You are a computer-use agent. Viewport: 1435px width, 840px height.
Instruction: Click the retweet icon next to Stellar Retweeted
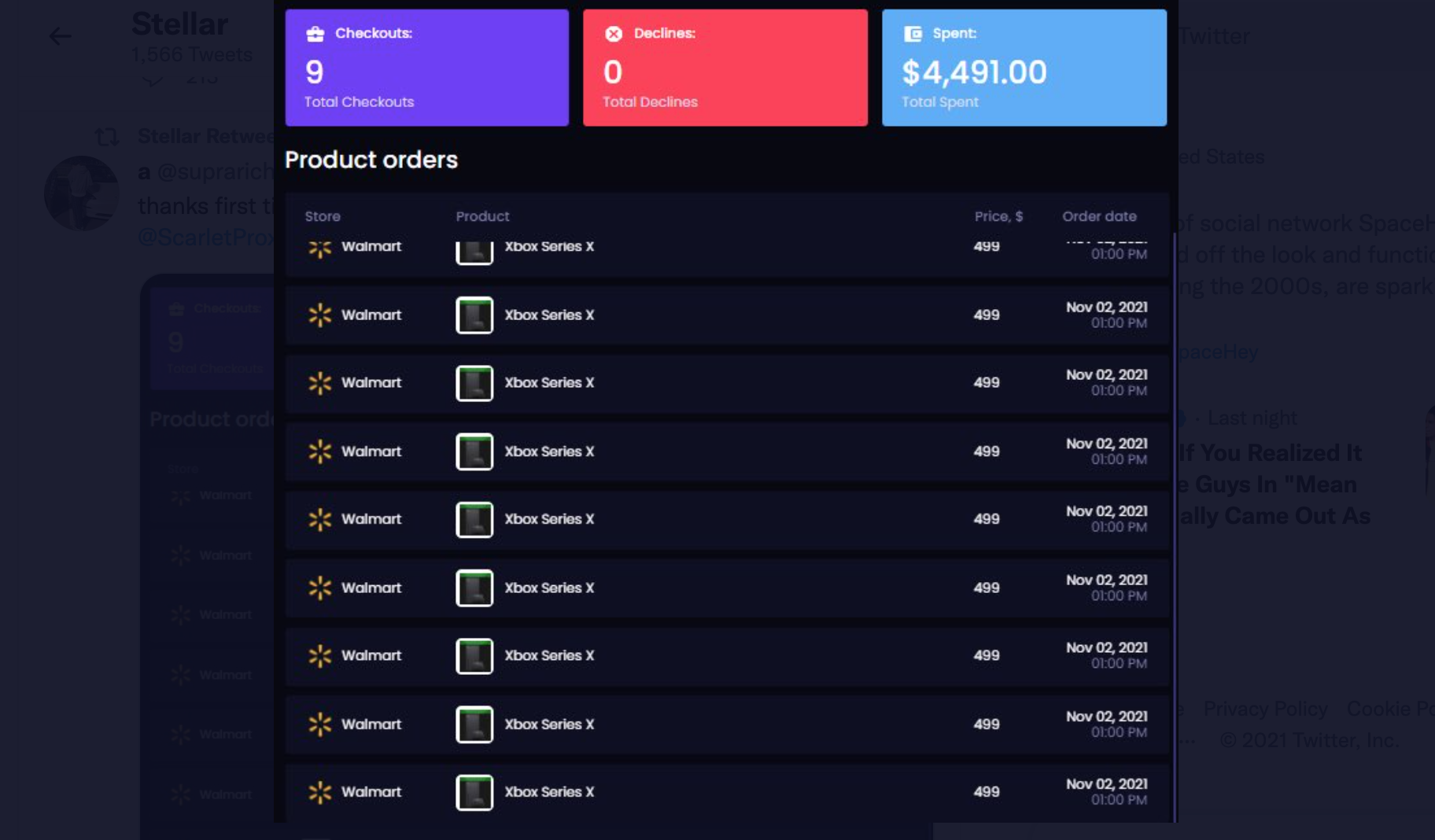click(x=107, y=137)
